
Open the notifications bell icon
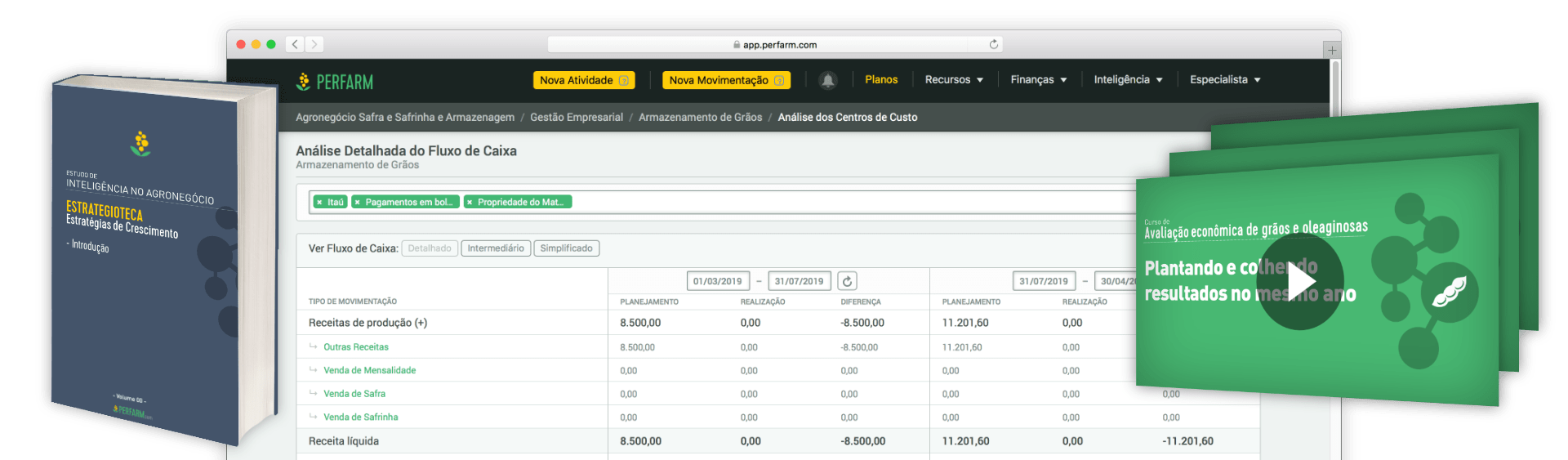click(827, 80)
